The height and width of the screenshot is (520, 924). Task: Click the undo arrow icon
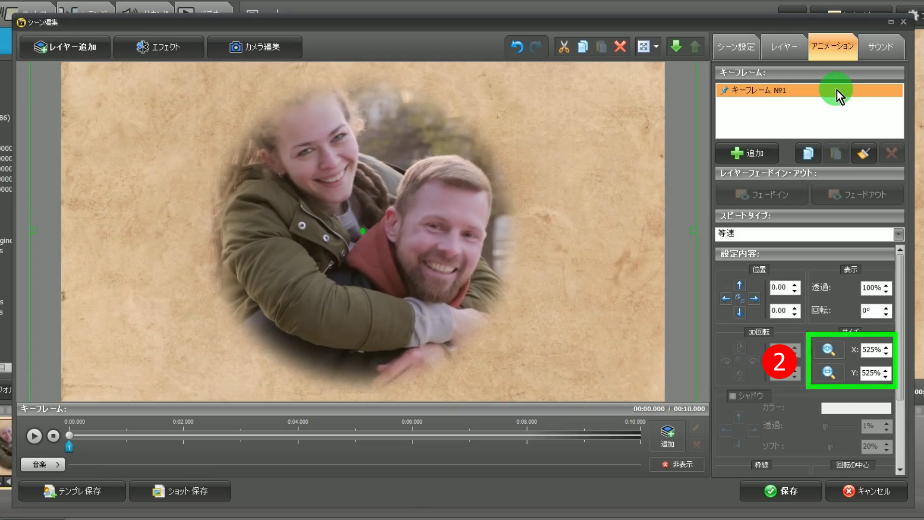click(517, 47)
